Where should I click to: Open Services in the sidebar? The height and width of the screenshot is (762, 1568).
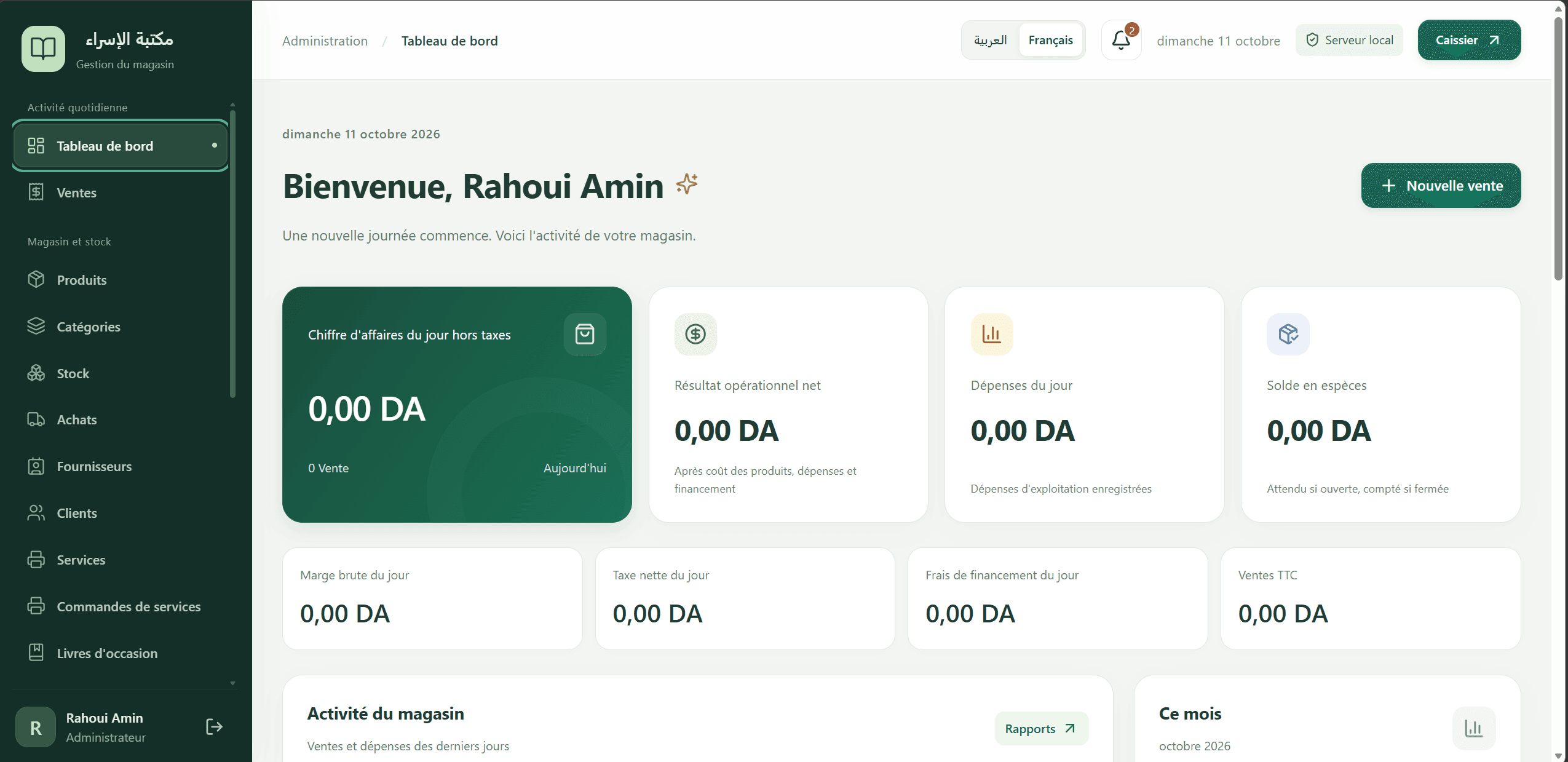(x=121, y=560)
